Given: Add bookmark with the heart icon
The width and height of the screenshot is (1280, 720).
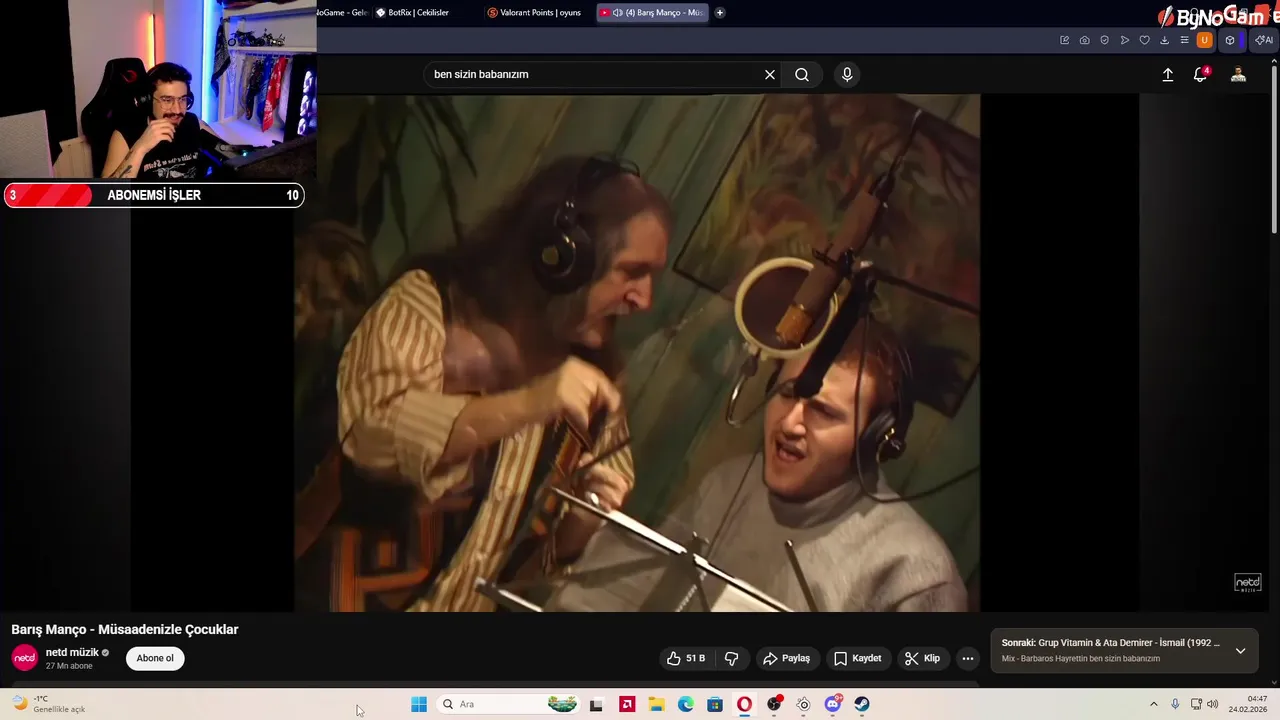Looking at the screenshot, I should click(1144, 40).
